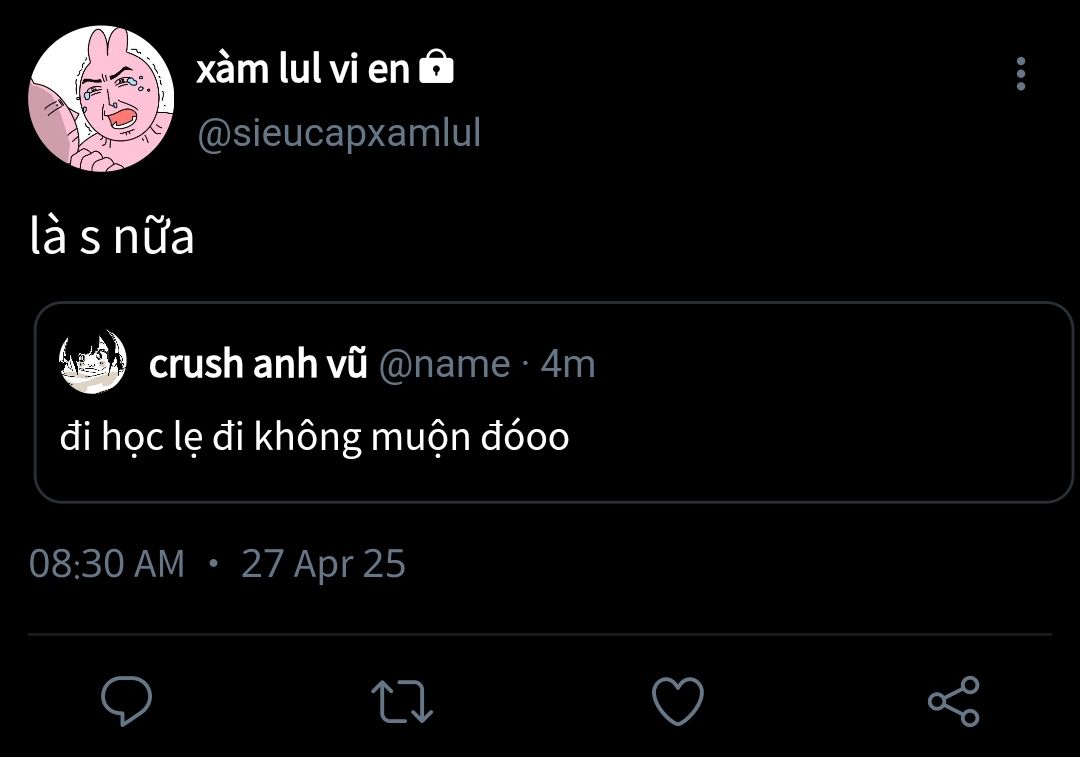This screenshot has width=1080, height=757.
Task: Open the quoted author "crush anh vũ"
Action: point(258,363)
